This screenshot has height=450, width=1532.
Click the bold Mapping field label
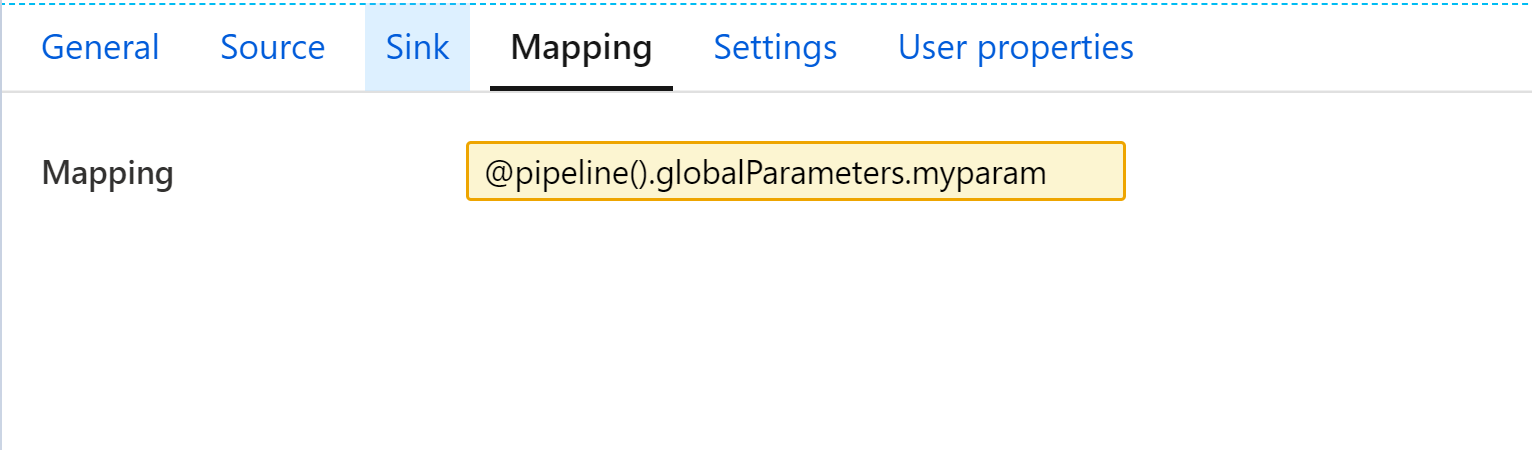[x=107, y=173]
